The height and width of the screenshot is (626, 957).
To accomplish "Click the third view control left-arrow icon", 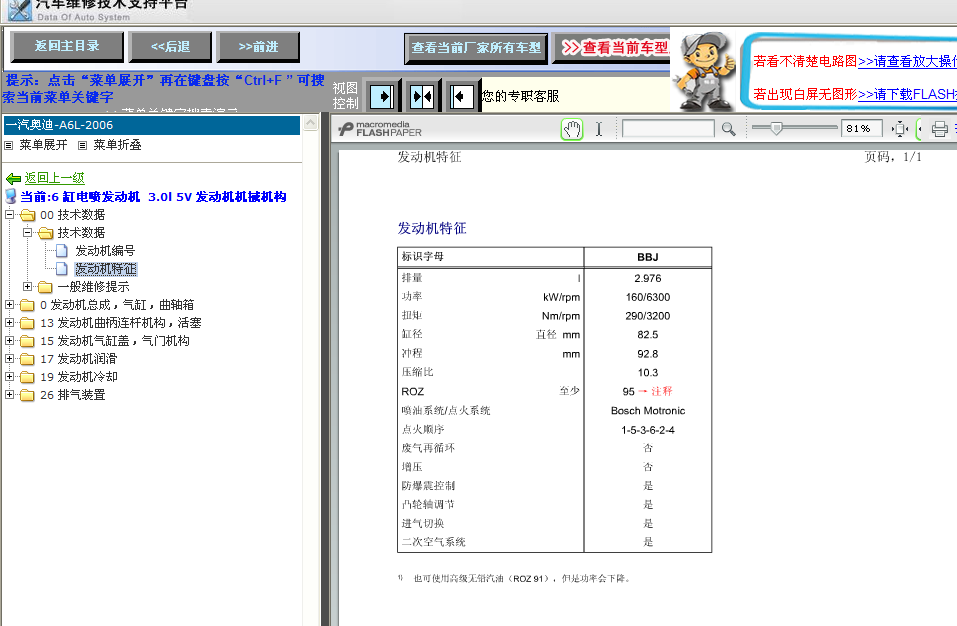I will (x=461, y=97).
